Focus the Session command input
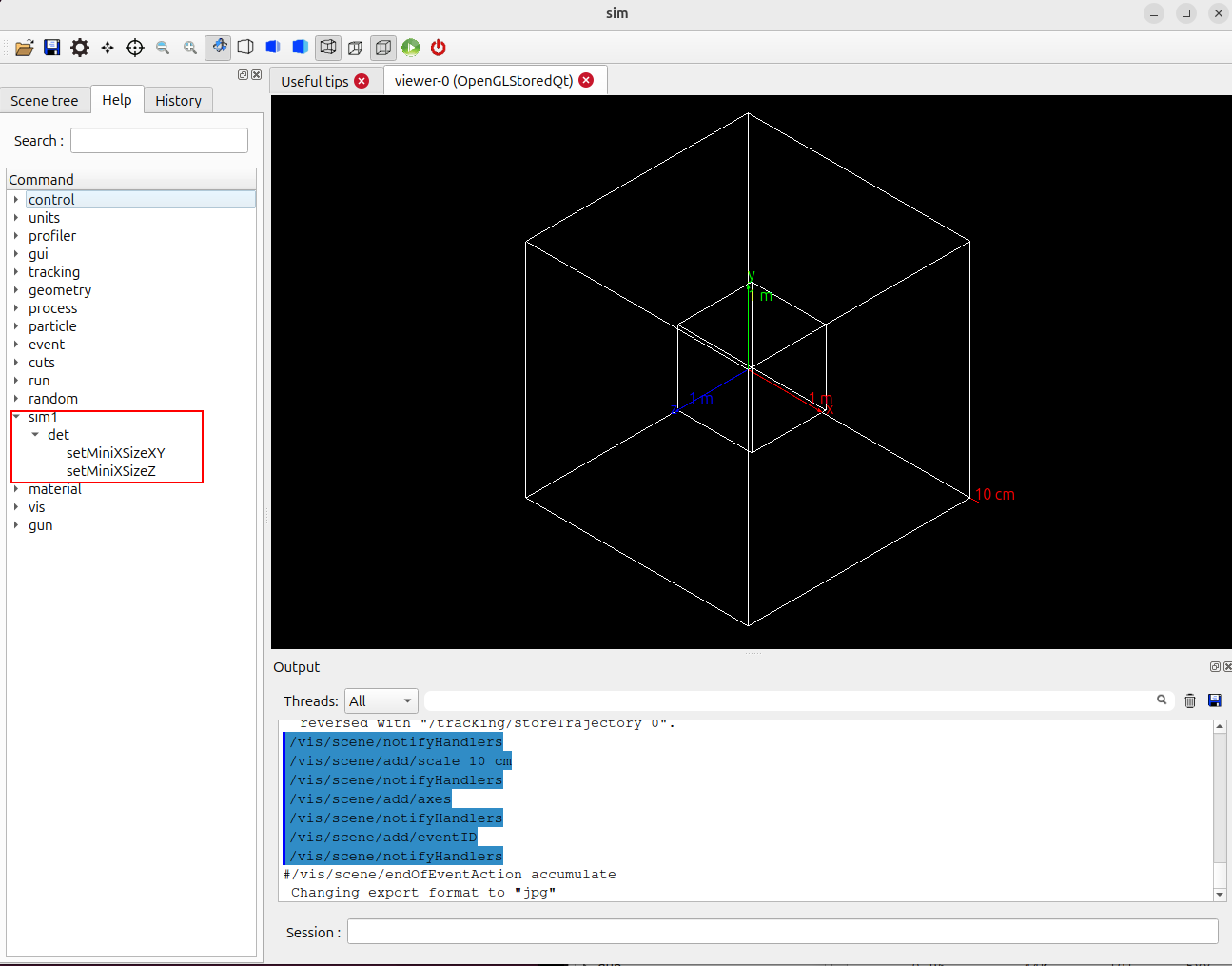Screen dimensions: 1232x966 (783, 932)
